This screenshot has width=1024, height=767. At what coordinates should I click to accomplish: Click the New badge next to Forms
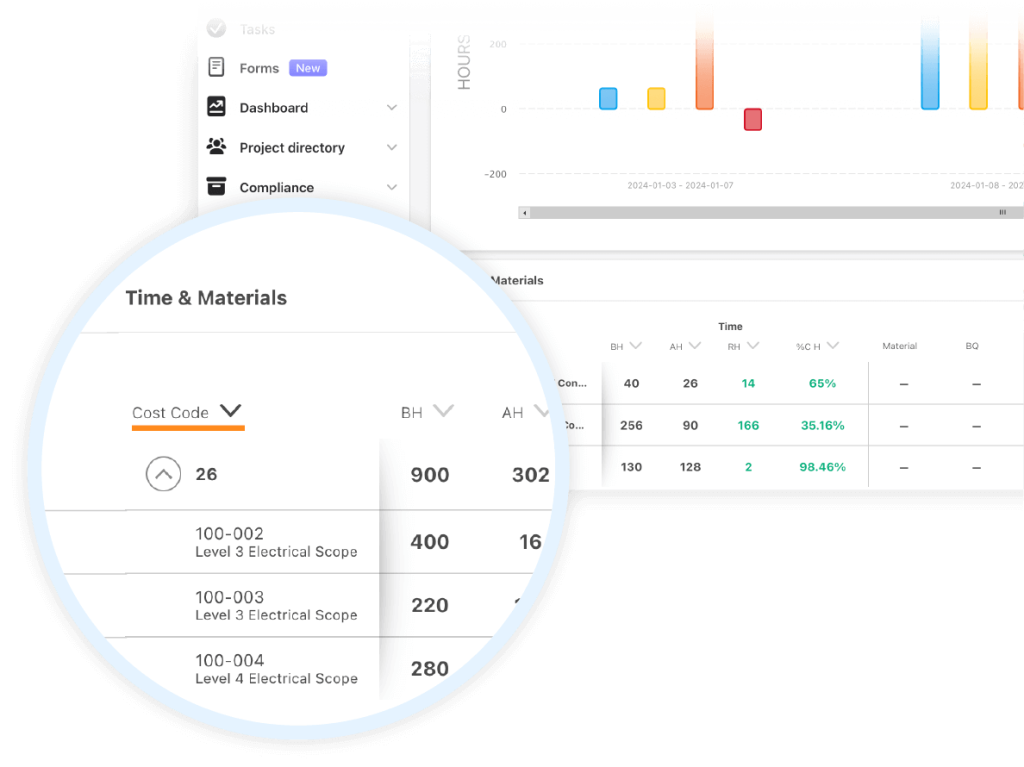coord(308,68)
